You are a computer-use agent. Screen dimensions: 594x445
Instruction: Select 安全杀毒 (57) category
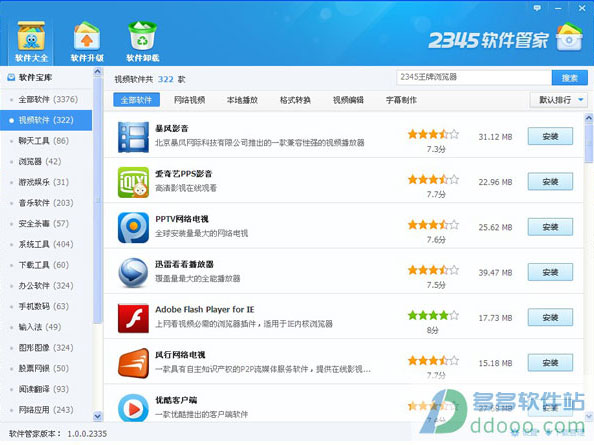tap(46, 224)
